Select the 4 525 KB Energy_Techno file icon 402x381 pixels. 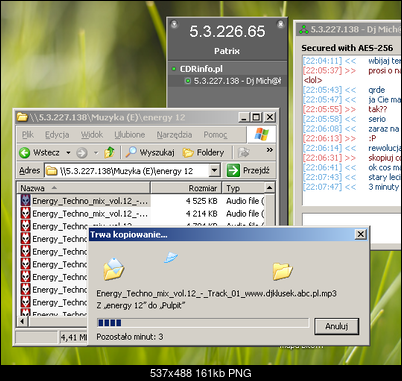tap(26, 201)
